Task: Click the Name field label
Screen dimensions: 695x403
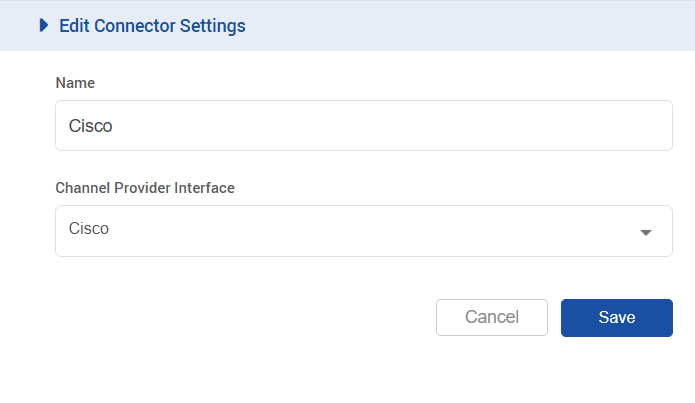Action: pos(75,82)
